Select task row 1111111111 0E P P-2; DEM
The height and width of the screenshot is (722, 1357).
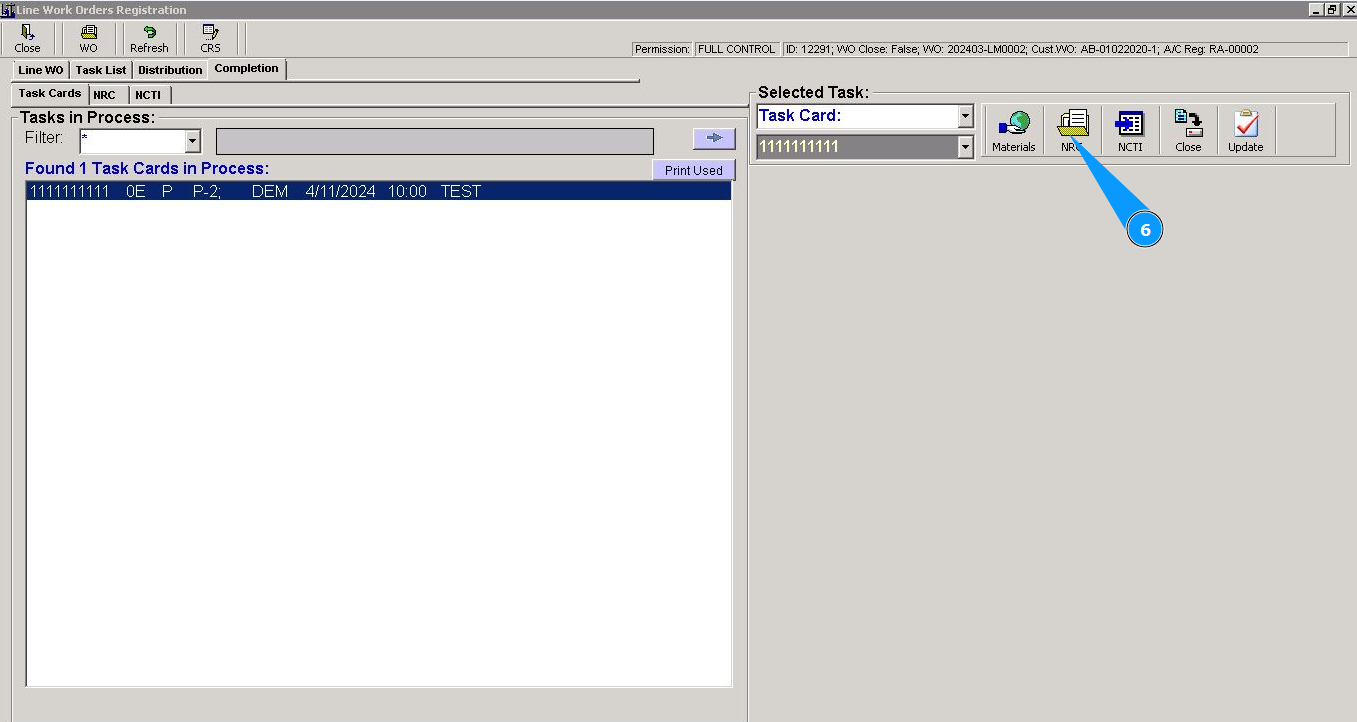[379, 191]
